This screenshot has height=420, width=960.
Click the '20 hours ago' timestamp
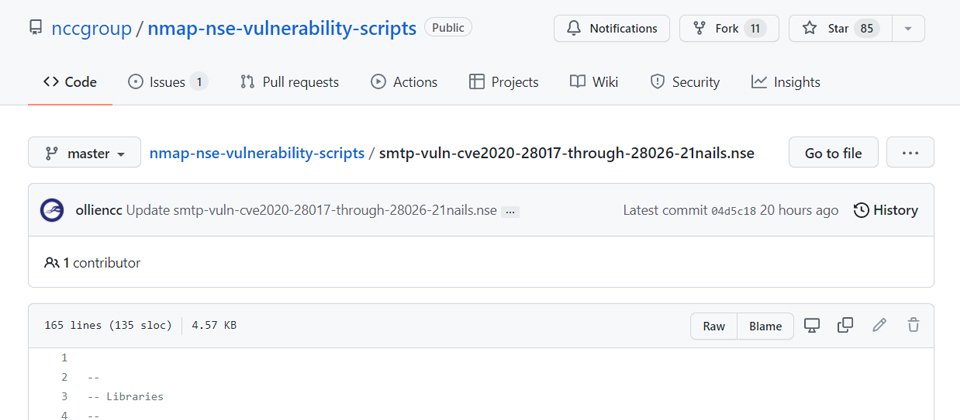799,211
